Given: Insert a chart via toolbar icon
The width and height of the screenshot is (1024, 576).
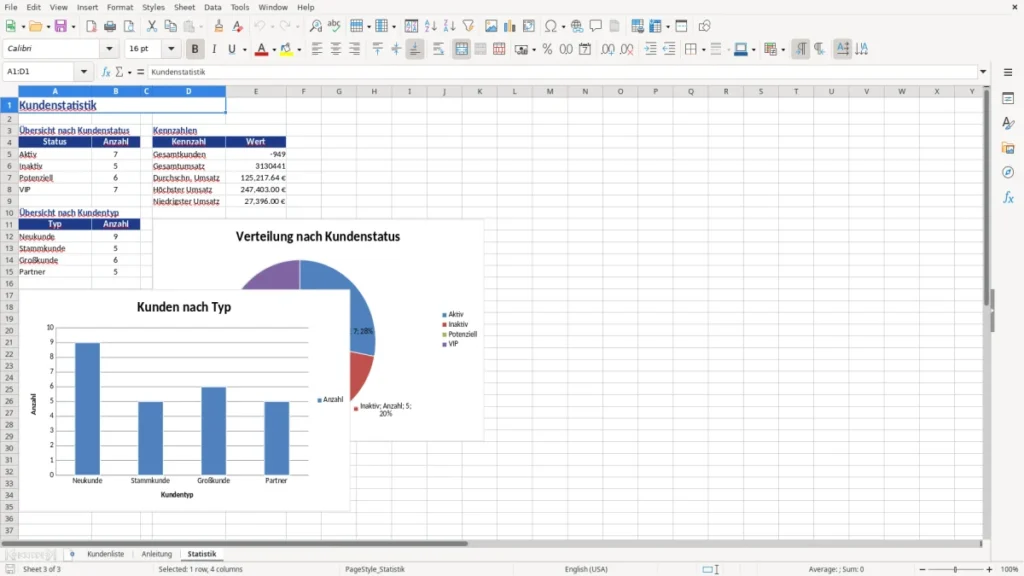Looking at the screenshot, I should point(509,26).
